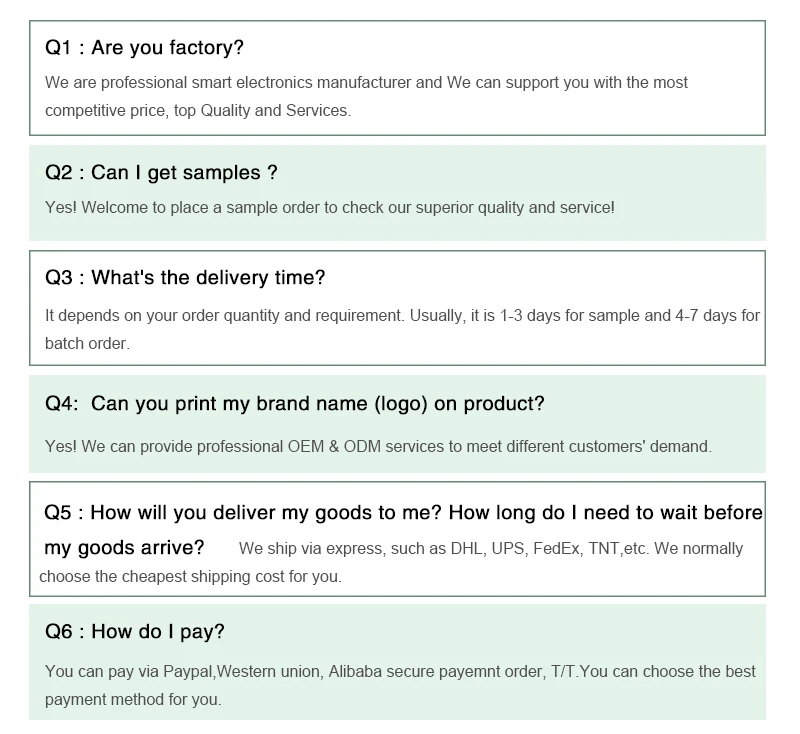This screenshot has width=800, height=734.
Task: Click the "payment method for you" line
Action: coord(133,700)
